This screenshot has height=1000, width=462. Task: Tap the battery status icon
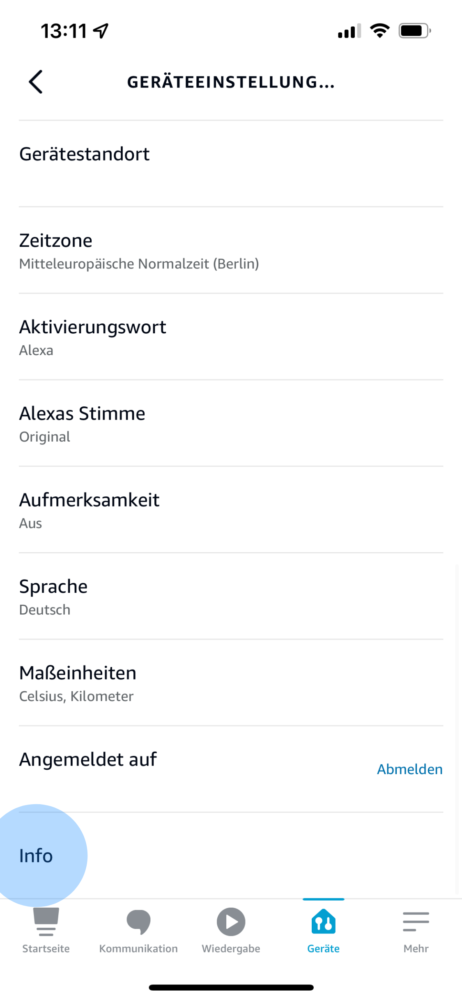[x=415, y=30]
